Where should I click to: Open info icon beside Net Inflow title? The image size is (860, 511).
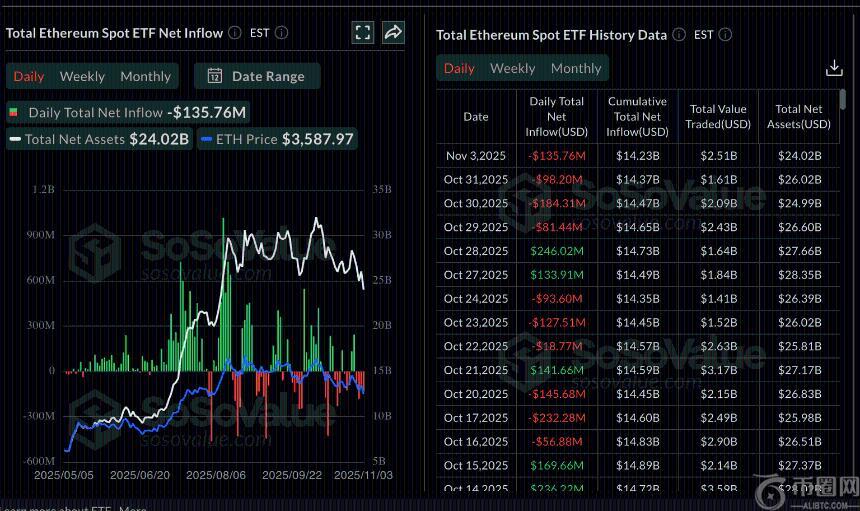tap(235, 33)
